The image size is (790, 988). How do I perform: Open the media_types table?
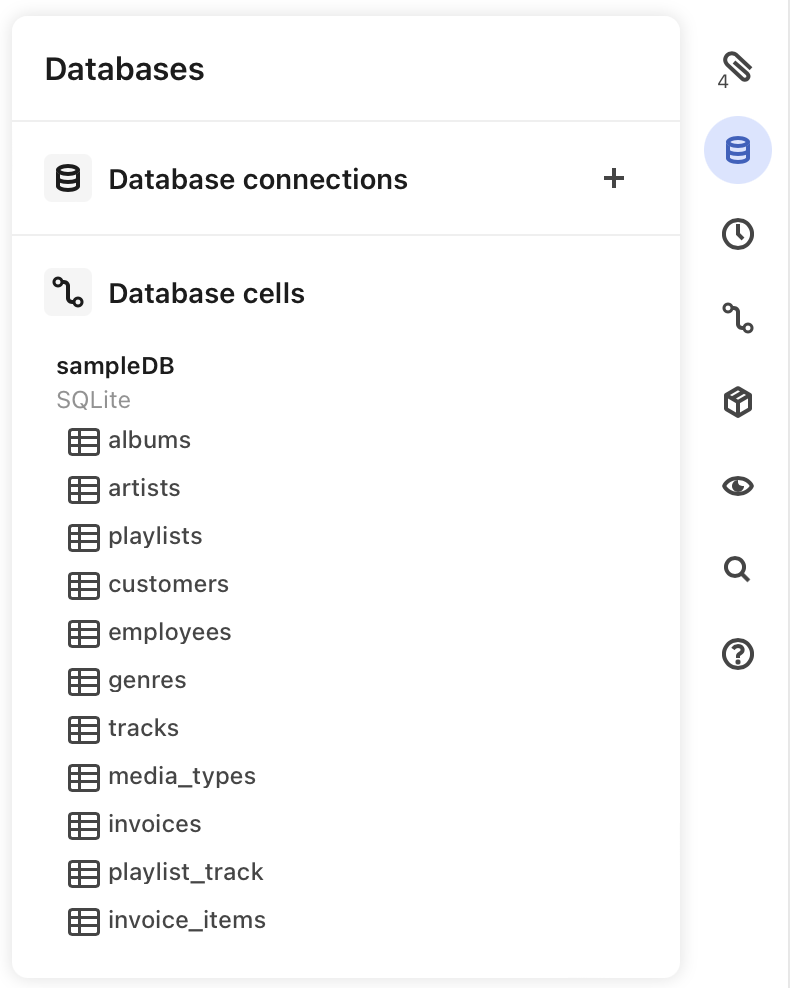(x=181, y=777)
